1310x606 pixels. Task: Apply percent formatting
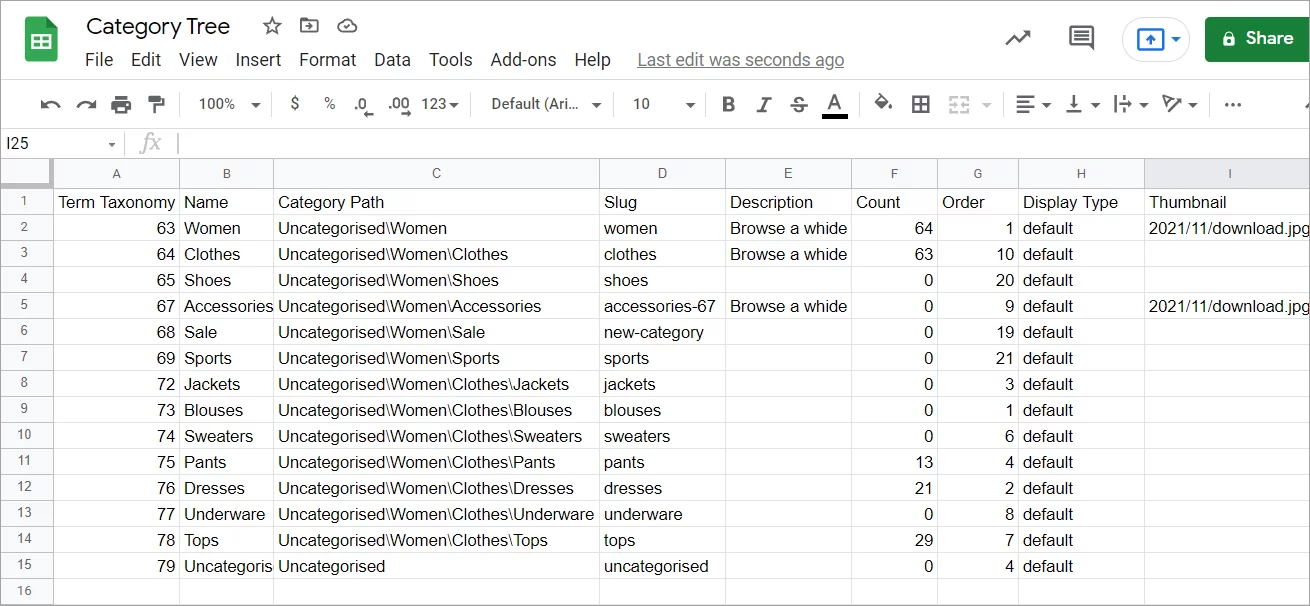tap(329, 104)
